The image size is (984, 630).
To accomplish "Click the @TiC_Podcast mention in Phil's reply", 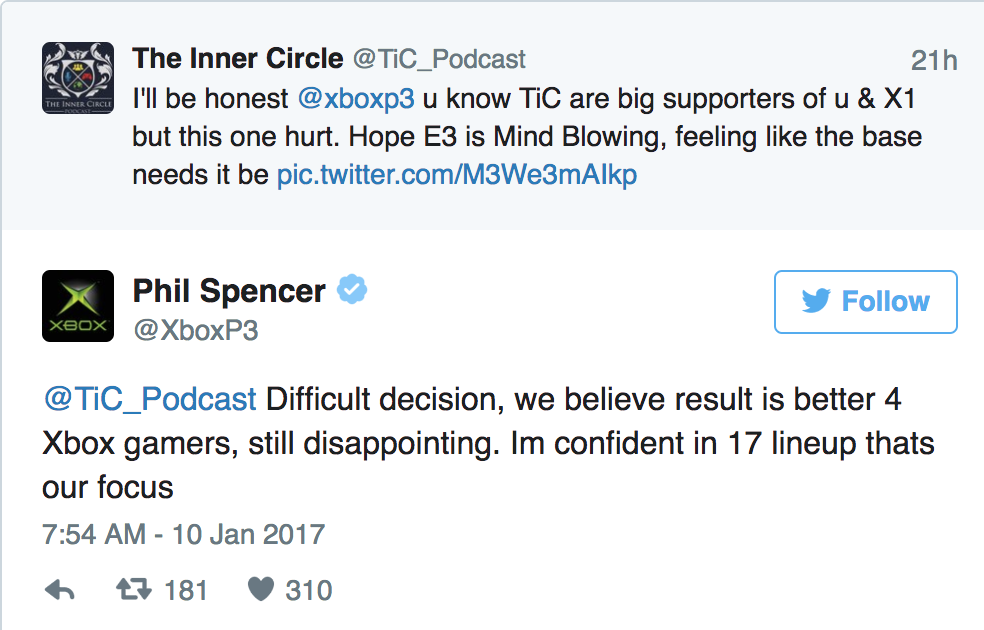I will (x=150, y=400).
